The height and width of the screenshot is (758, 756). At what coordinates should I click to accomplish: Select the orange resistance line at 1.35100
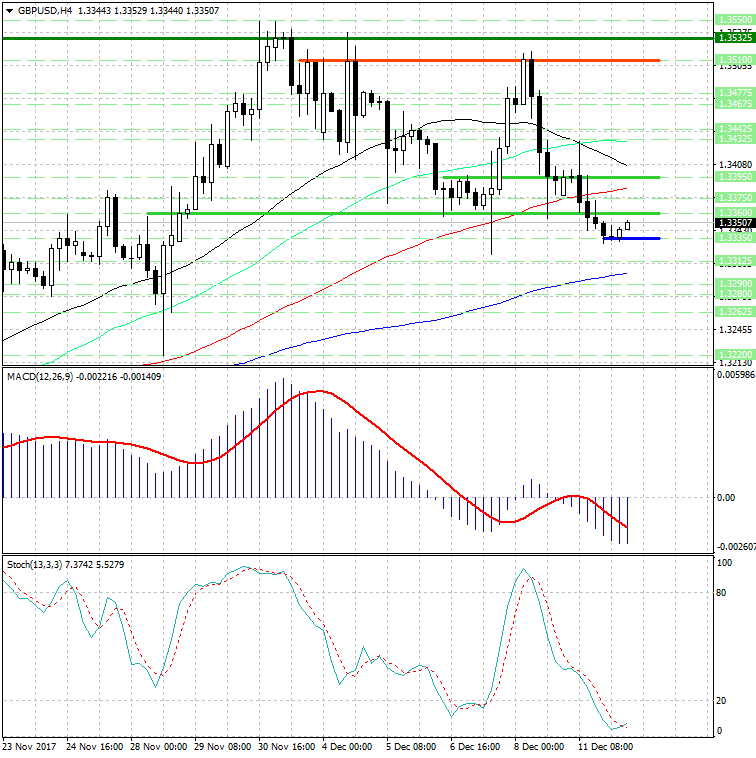tap(480, 60)
